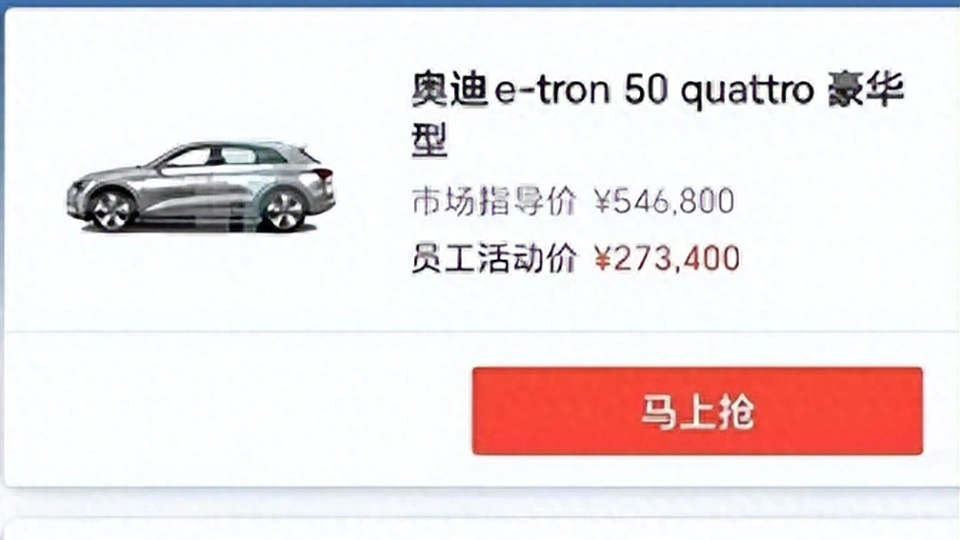The height and width of the screenshot is (540, 960).
Task: Click the word quattro in the title
Action: [748, 91]
